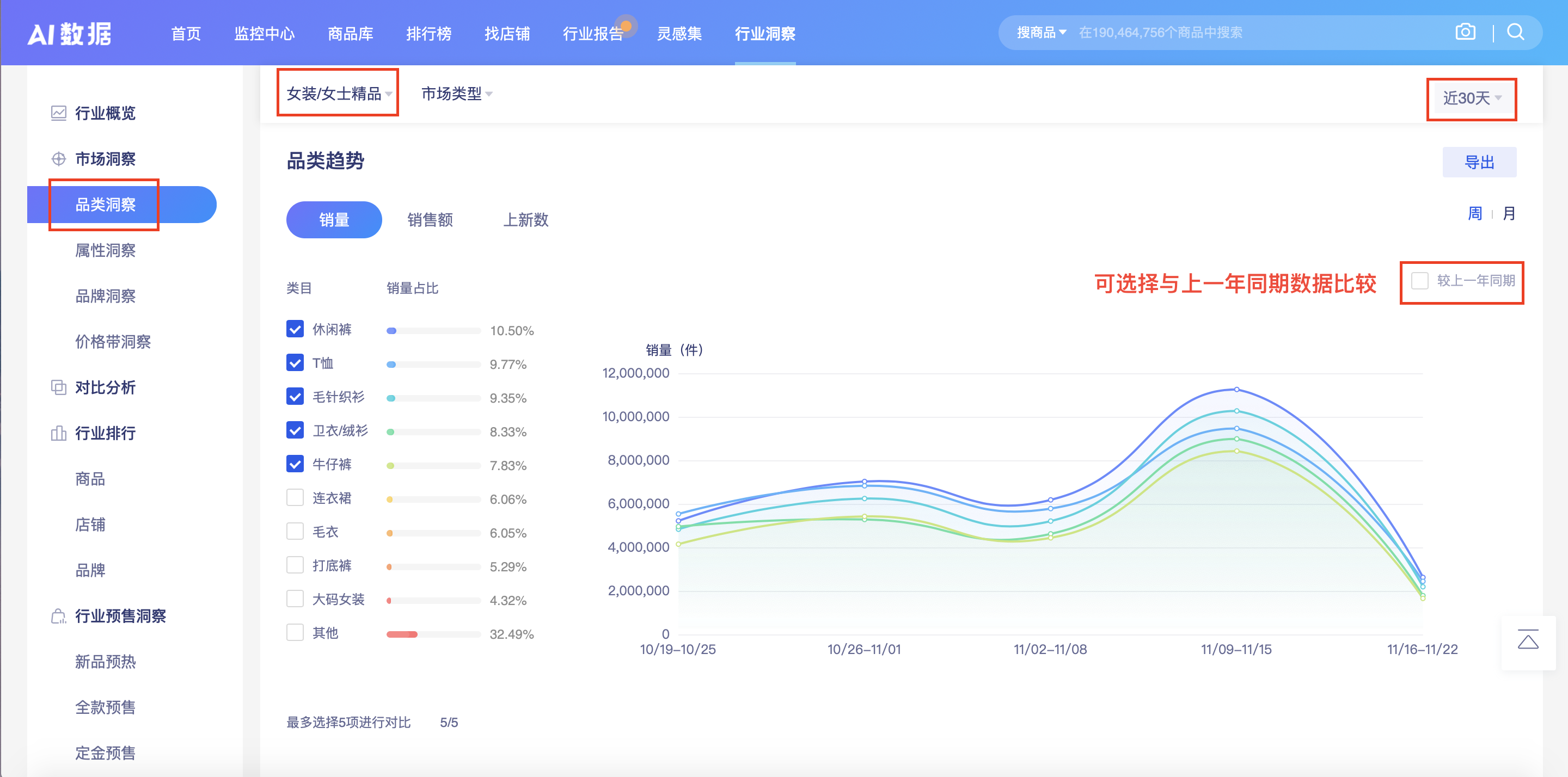Image resolution: width=1568 pixels, height=777 pixels.
Task: Open 行业排行 using its bar-chart icon
Action: tap(58, 433)
